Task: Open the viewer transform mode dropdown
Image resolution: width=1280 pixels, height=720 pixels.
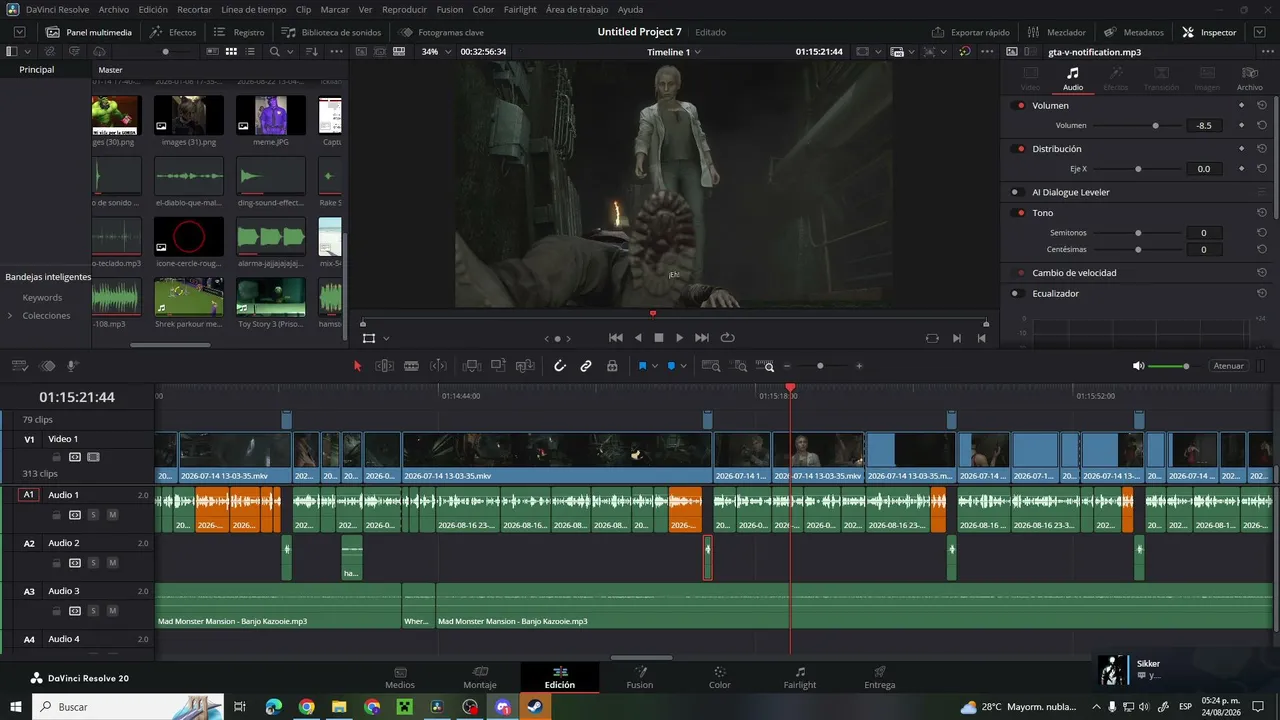Action: 386,338
